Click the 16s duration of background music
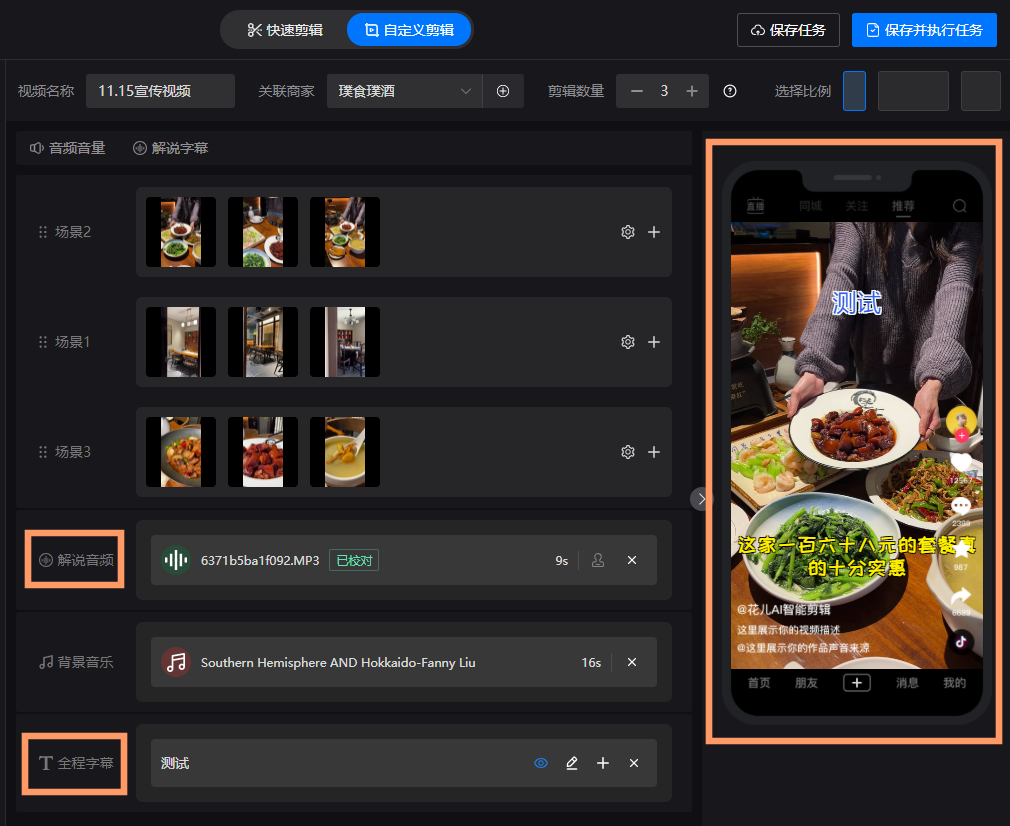The height and width of the screenshot is (826, 1010). [x=591, y=663]
